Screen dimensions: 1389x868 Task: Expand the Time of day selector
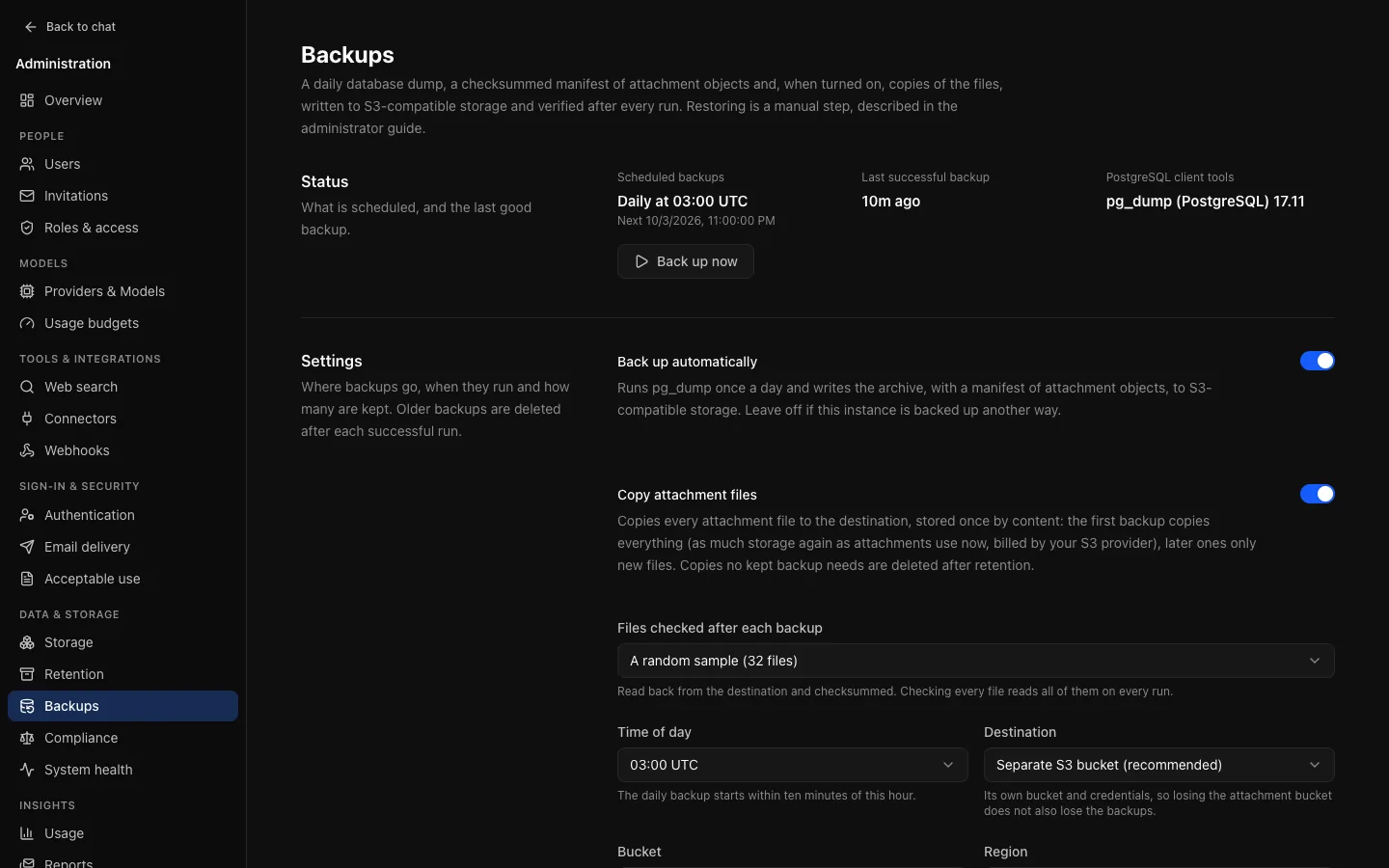(x=792, y=765)
